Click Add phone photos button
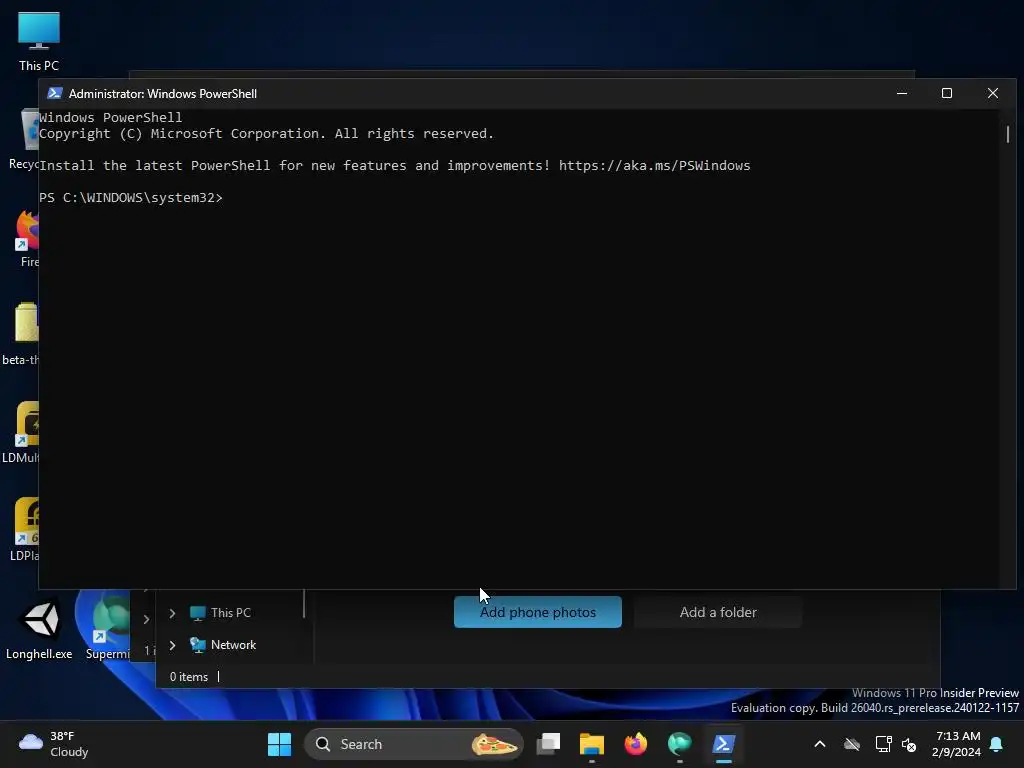This screenshot has width=1024, height=768. tap(537, 612)
